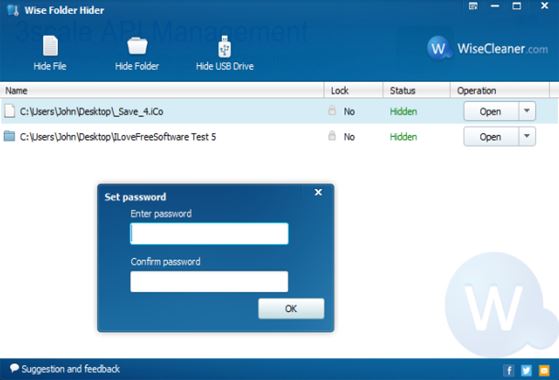Viewport: 559px width, 380px height.
Task: Click the Hide USB Drive icon
Action: [x=225, y=46]
